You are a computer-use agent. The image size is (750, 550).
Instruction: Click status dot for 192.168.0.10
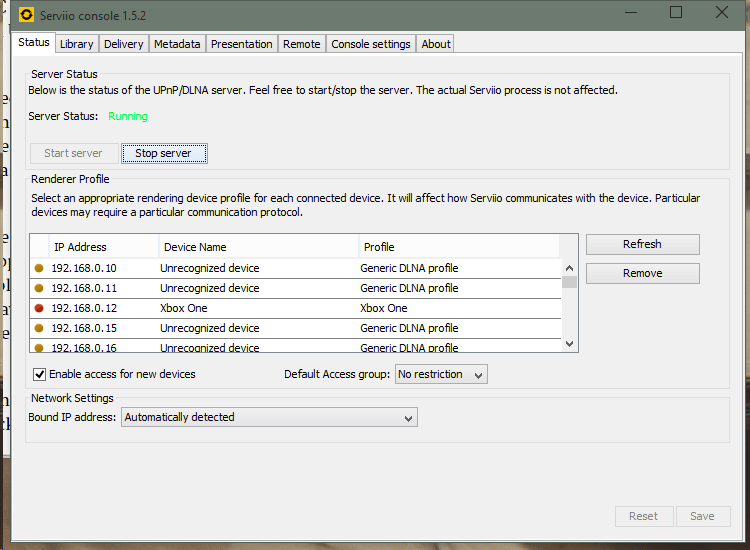click(x=39, y=268)
